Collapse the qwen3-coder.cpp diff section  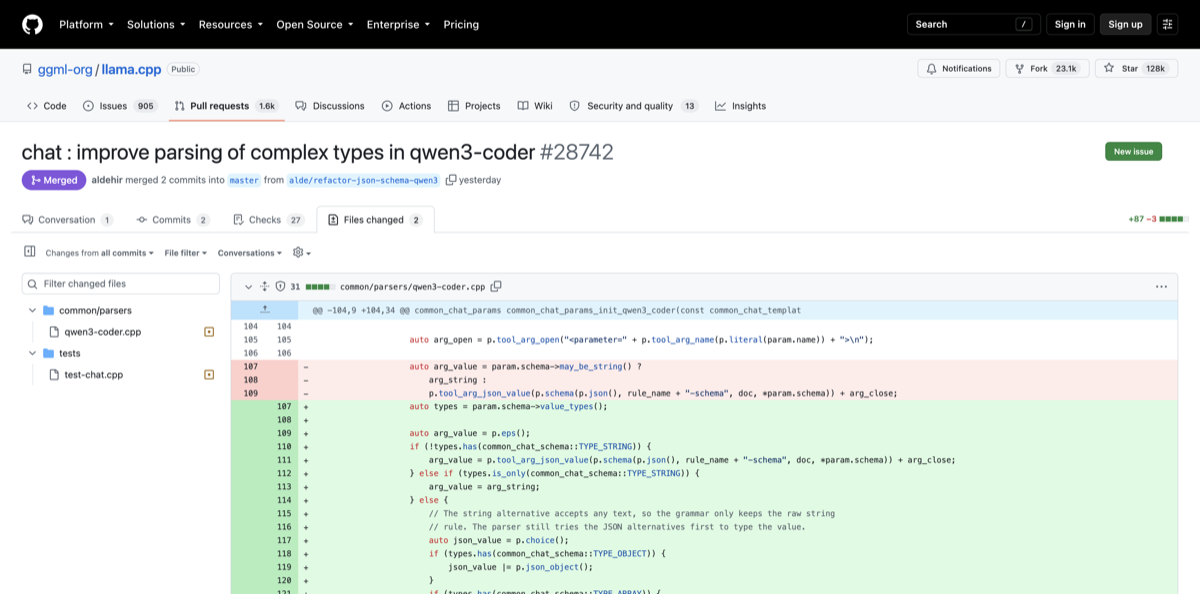coord(248,287)
